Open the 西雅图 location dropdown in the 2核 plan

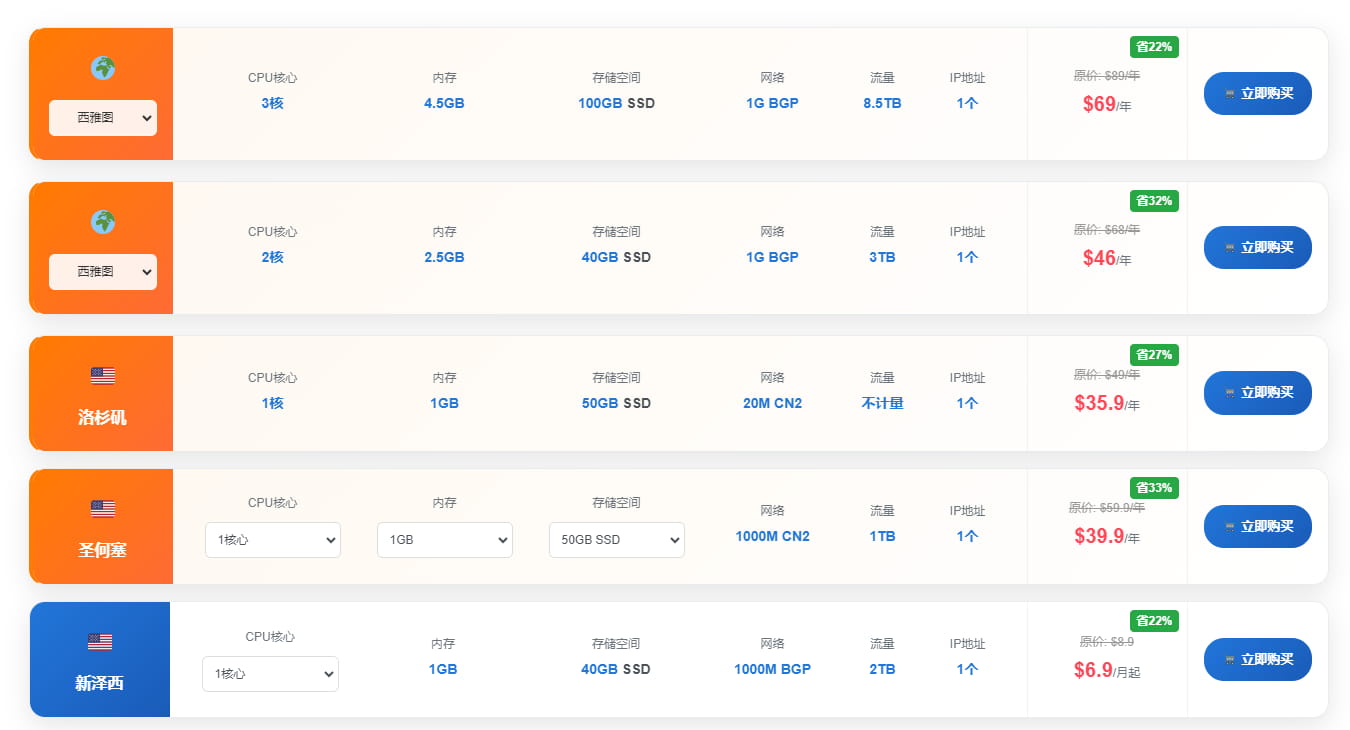pyautogui.click(x=103, y=272)
